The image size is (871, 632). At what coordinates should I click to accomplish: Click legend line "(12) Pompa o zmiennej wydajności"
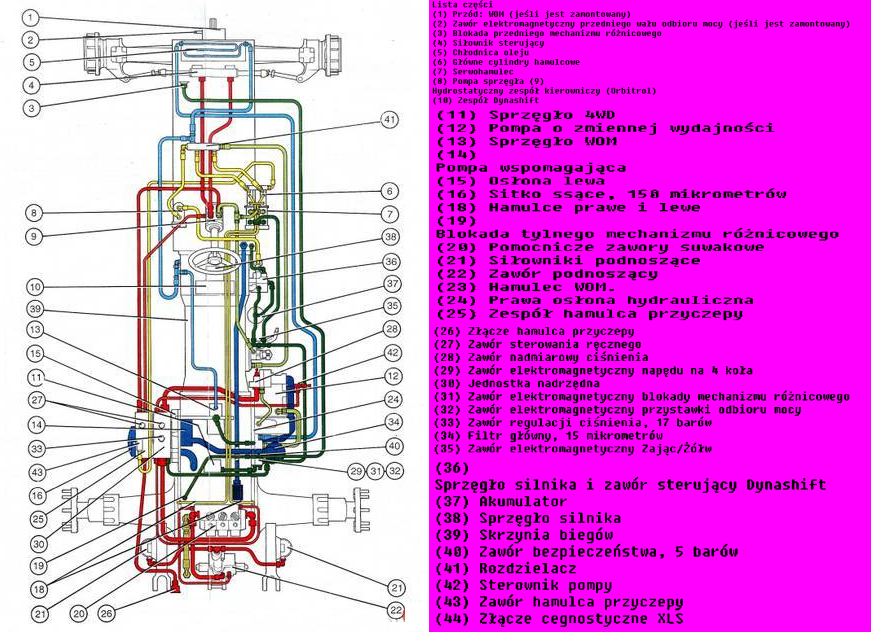point(605,129)
